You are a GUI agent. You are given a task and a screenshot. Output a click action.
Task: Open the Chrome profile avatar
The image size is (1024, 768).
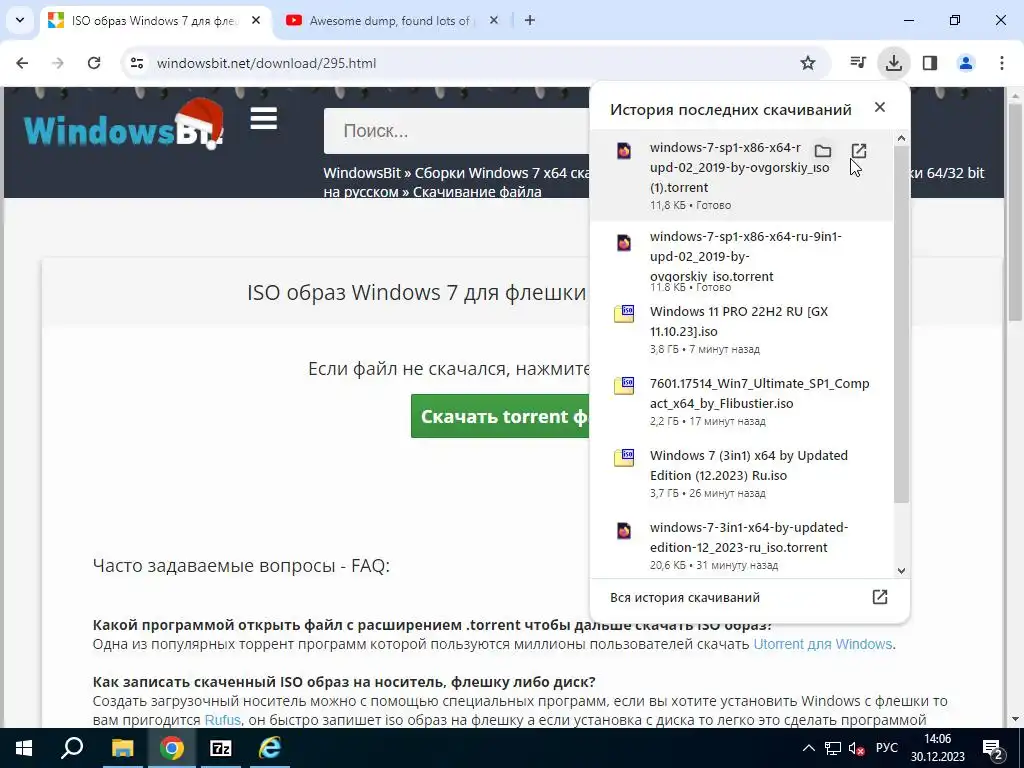965,63
